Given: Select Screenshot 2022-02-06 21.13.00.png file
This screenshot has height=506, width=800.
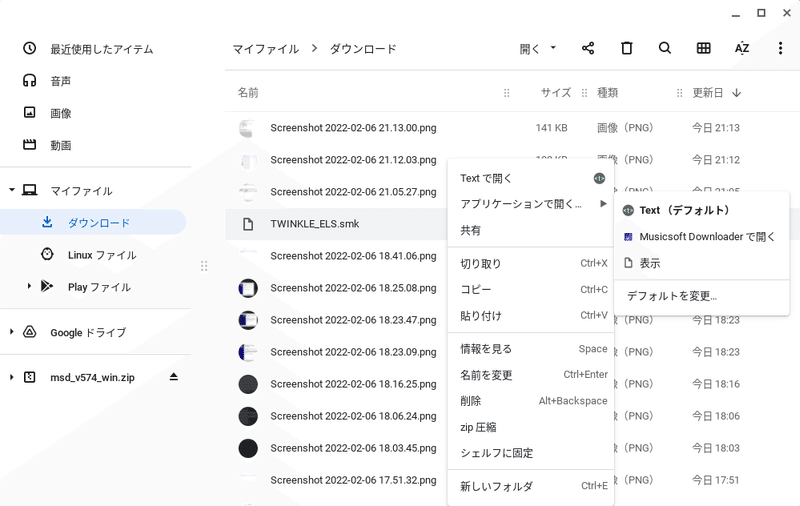Looking at the screenshot, I should [353, 128].
